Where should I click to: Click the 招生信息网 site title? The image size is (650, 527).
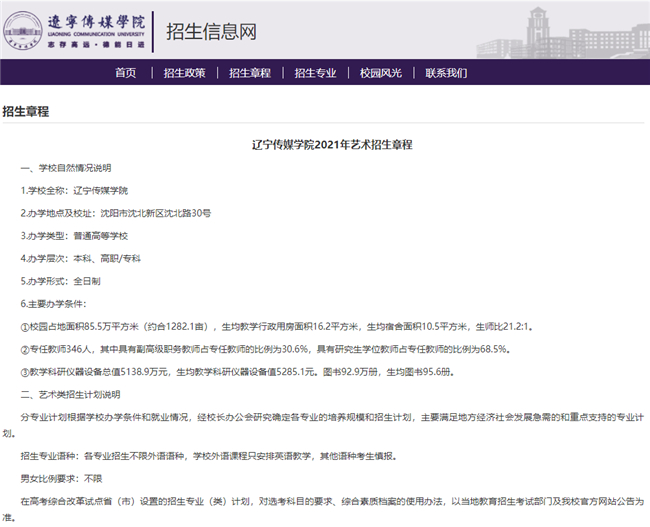click(212, 32)
